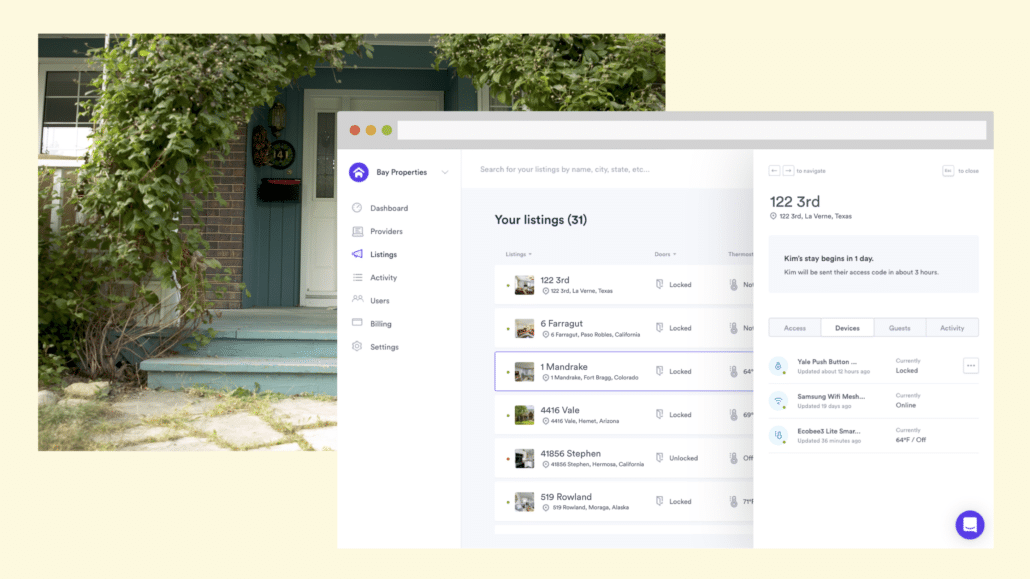The image size is (1030, 579).
Task: Select Listings in the sidebar
Action: pos(383,254)
